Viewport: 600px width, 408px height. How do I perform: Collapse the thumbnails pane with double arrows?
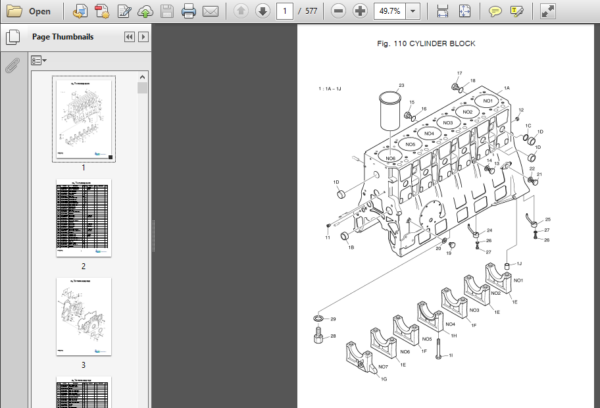[x=129, y=37]
